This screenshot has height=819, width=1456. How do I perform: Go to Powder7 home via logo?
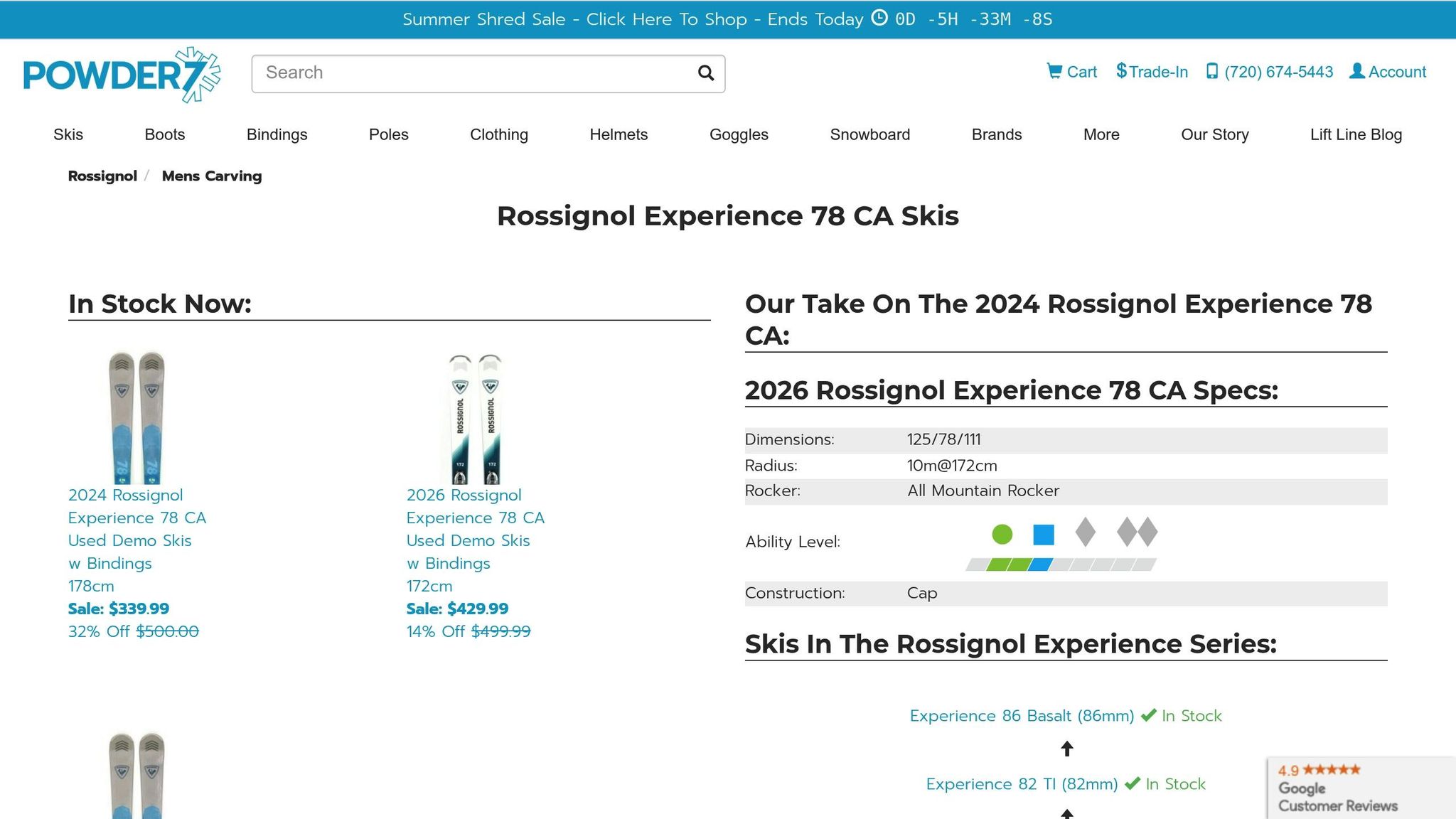click(122, 75)
